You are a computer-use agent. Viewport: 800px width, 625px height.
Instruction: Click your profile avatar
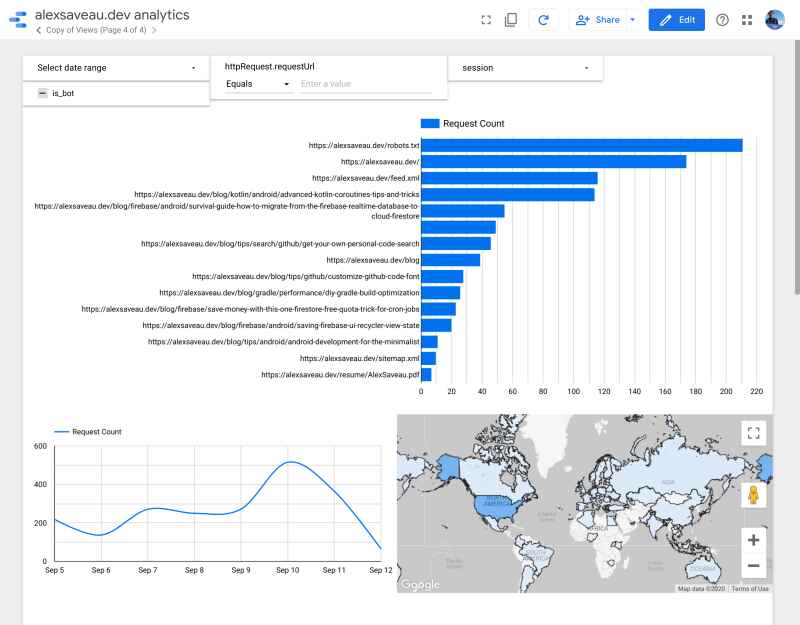[x=773, y=17]
